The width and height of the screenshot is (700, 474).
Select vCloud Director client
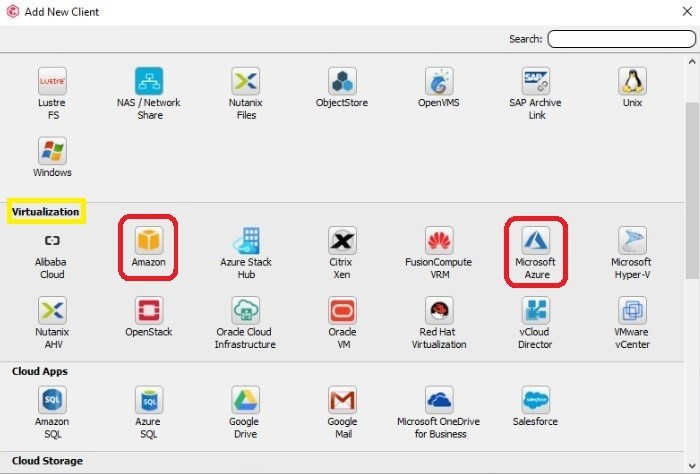536,310
